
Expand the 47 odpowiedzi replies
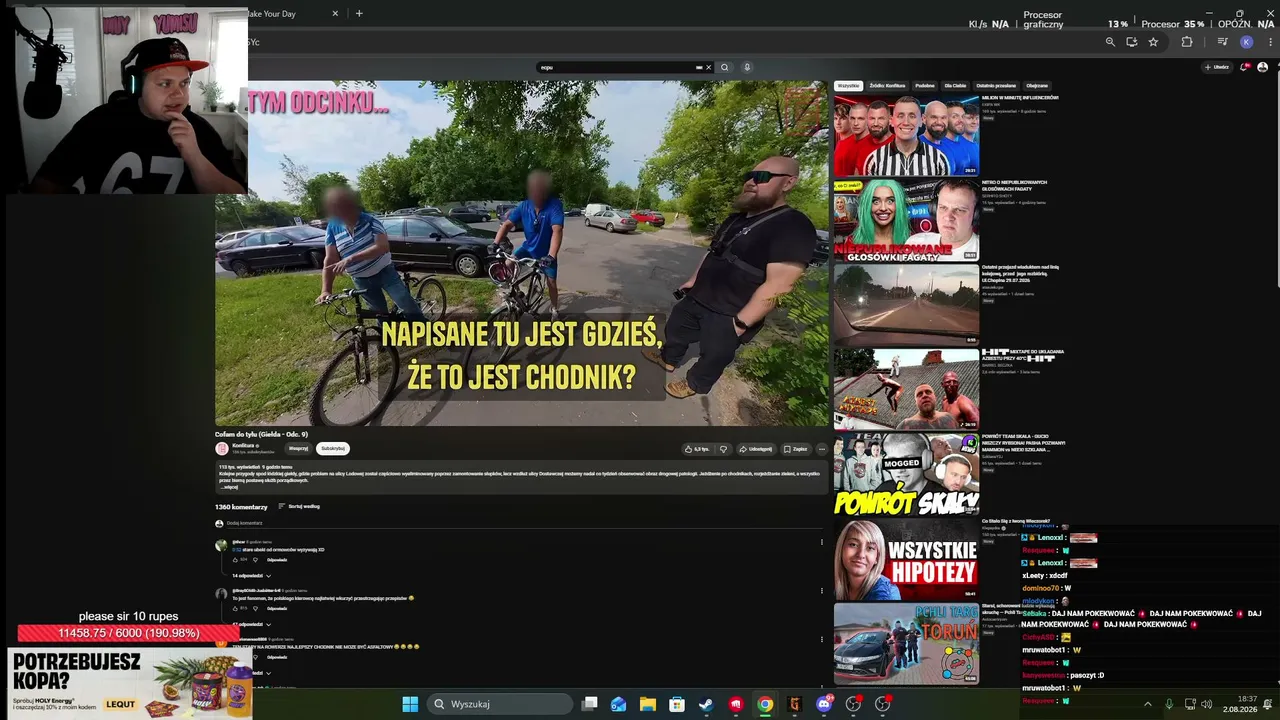[252, 624]
